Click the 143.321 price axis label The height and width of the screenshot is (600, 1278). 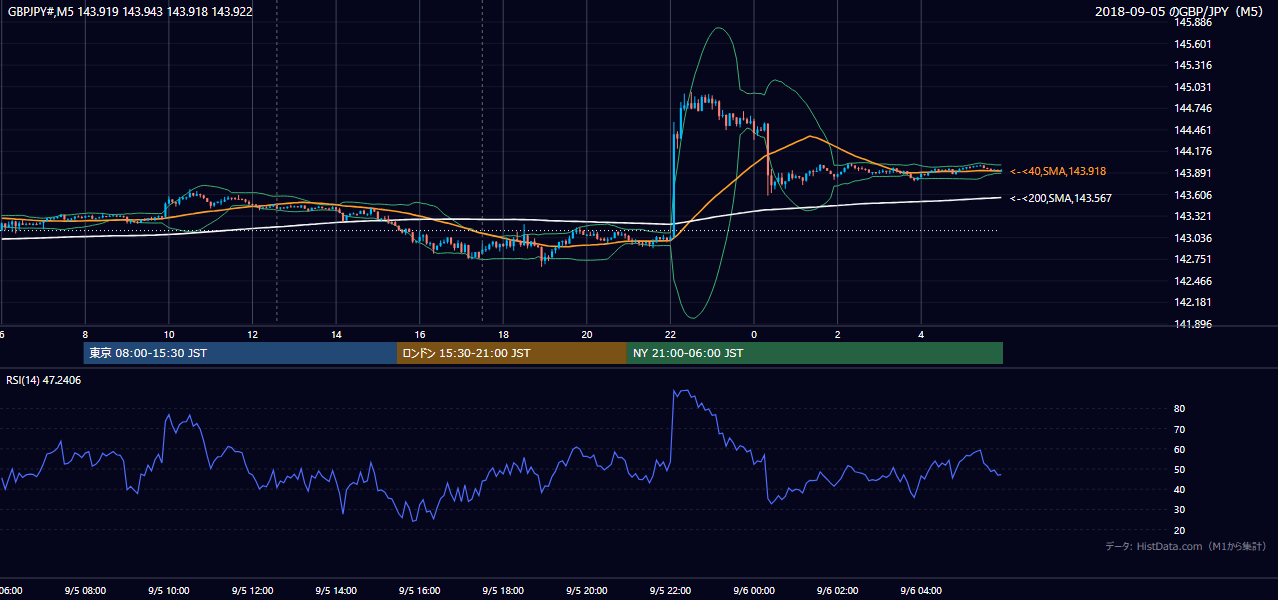coord(1193,216)
